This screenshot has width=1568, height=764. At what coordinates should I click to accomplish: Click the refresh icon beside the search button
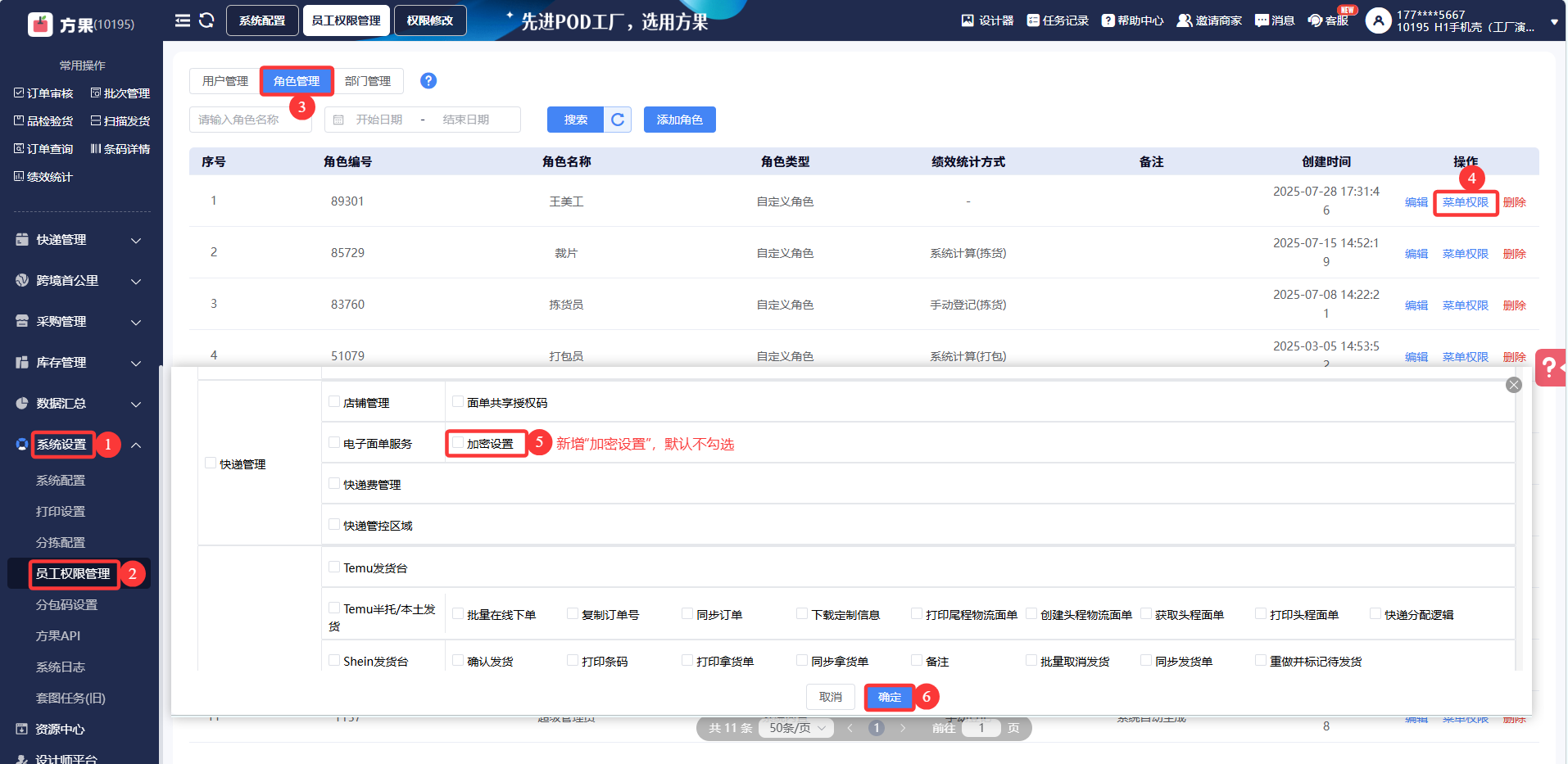tap(618, 120)
